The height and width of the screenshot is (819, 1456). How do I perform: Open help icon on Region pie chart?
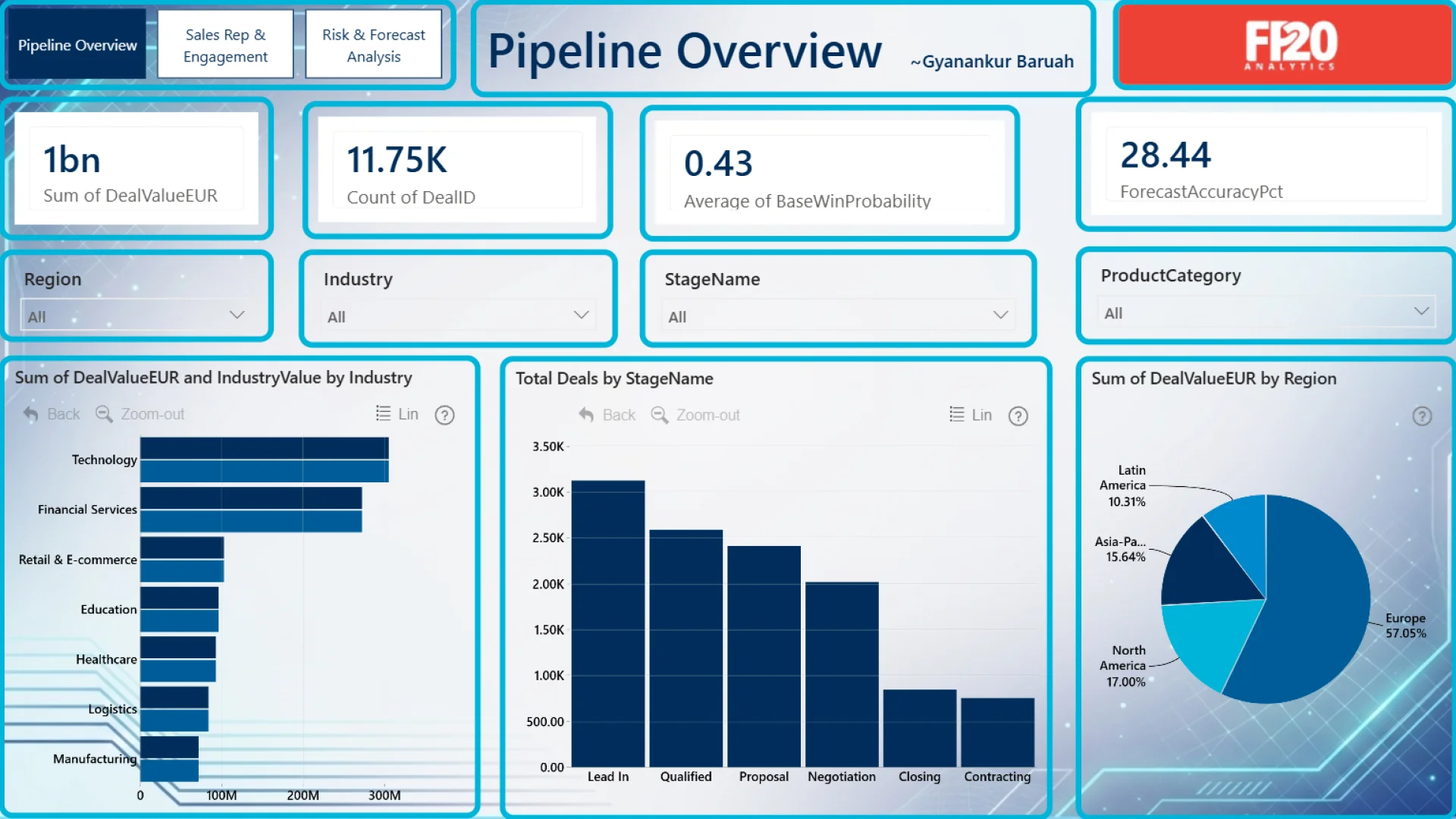pyautogui.click(x=1422, y=416)
